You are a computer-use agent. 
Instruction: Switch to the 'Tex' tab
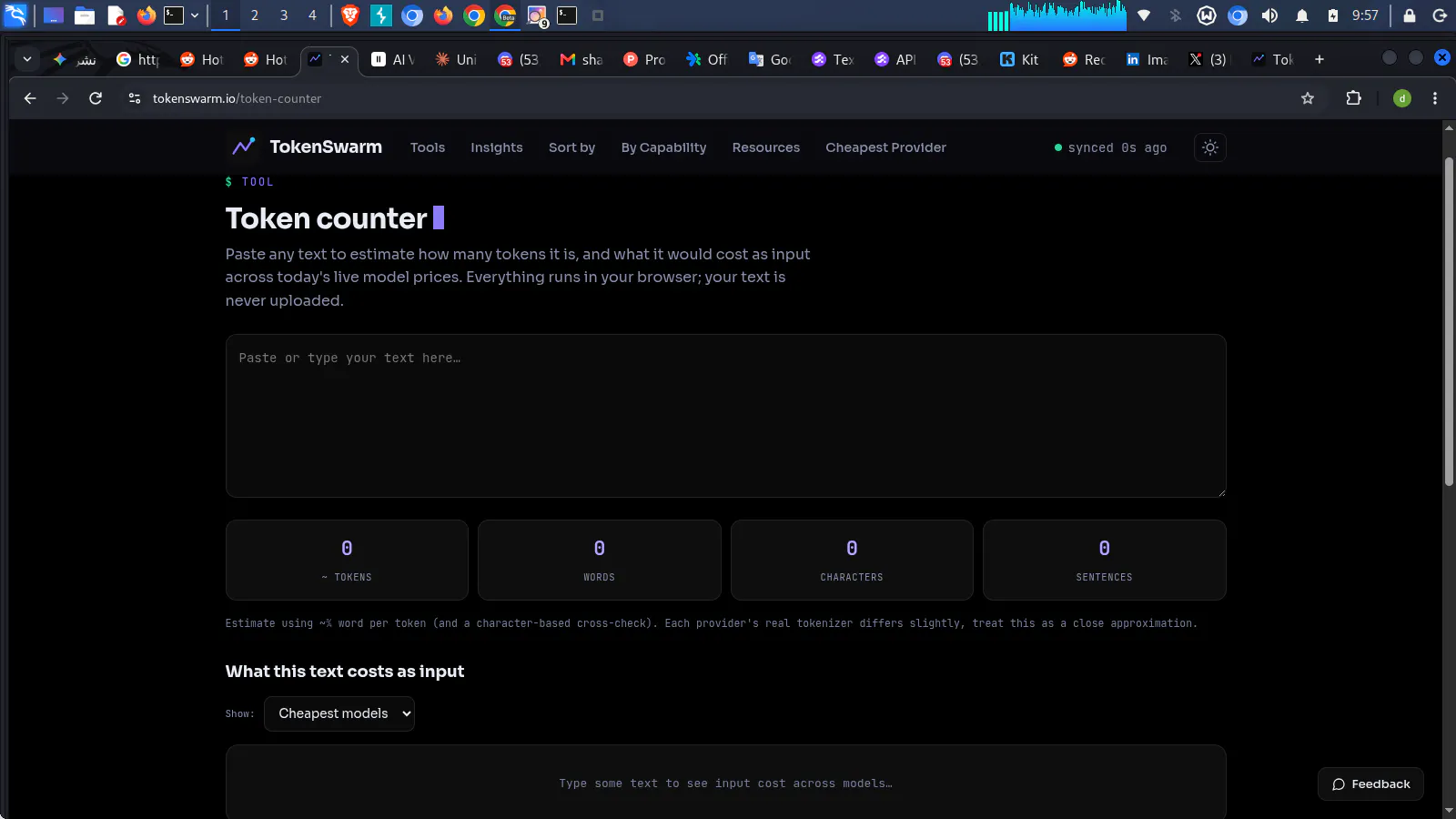click(x=834, y=59)
